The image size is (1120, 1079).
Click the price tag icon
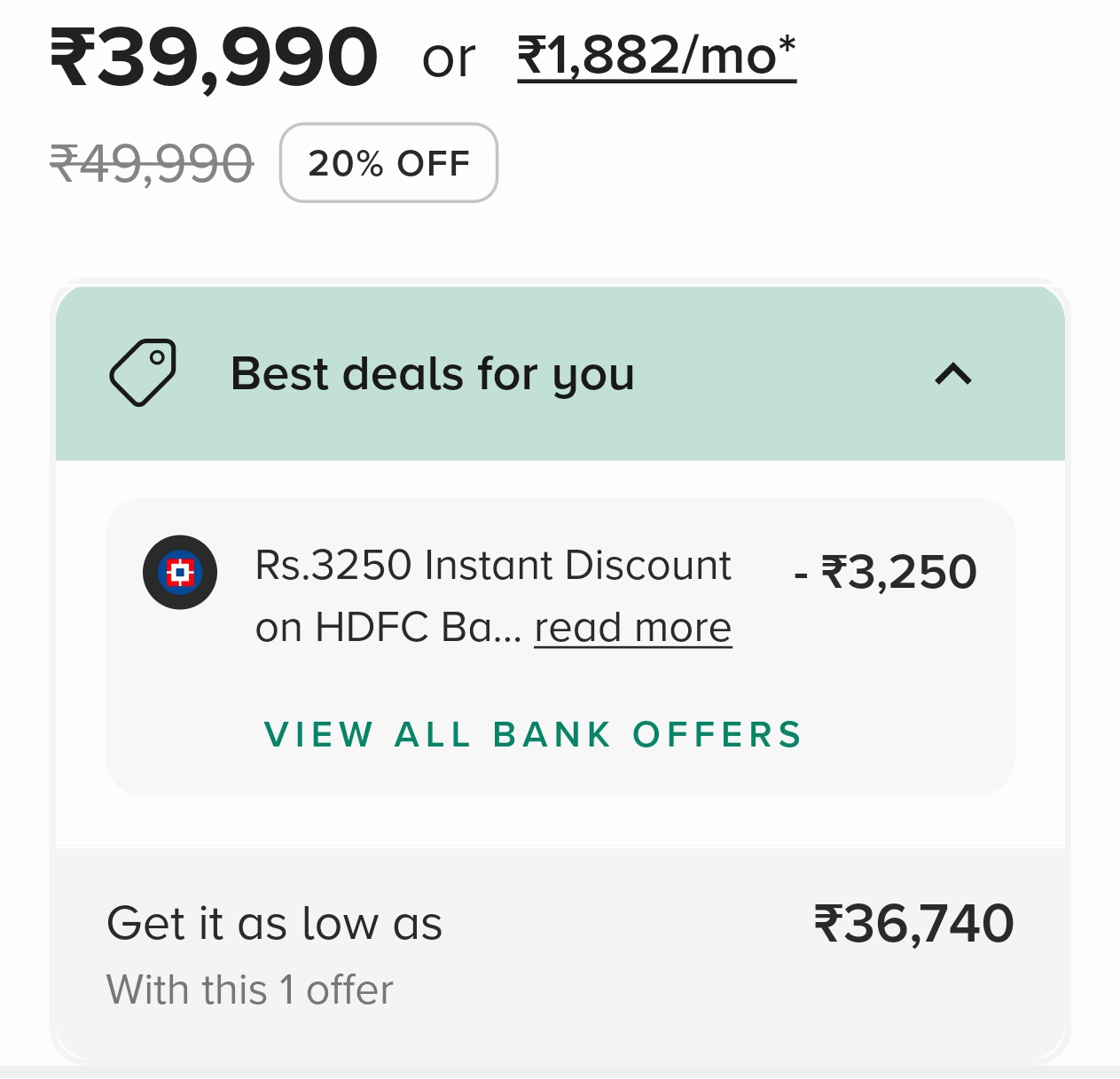coord(143,373)
